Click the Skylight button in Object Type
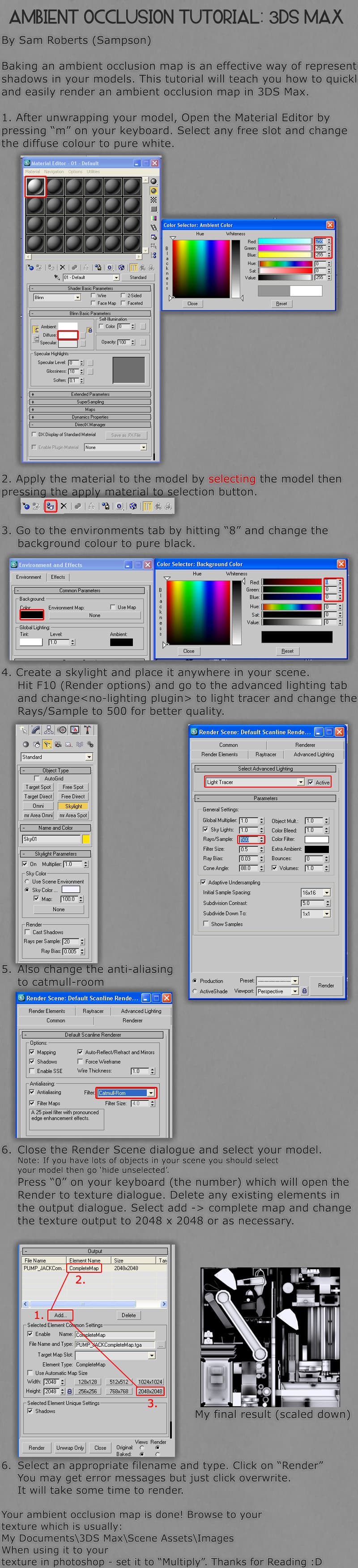 tap(73, 806)
